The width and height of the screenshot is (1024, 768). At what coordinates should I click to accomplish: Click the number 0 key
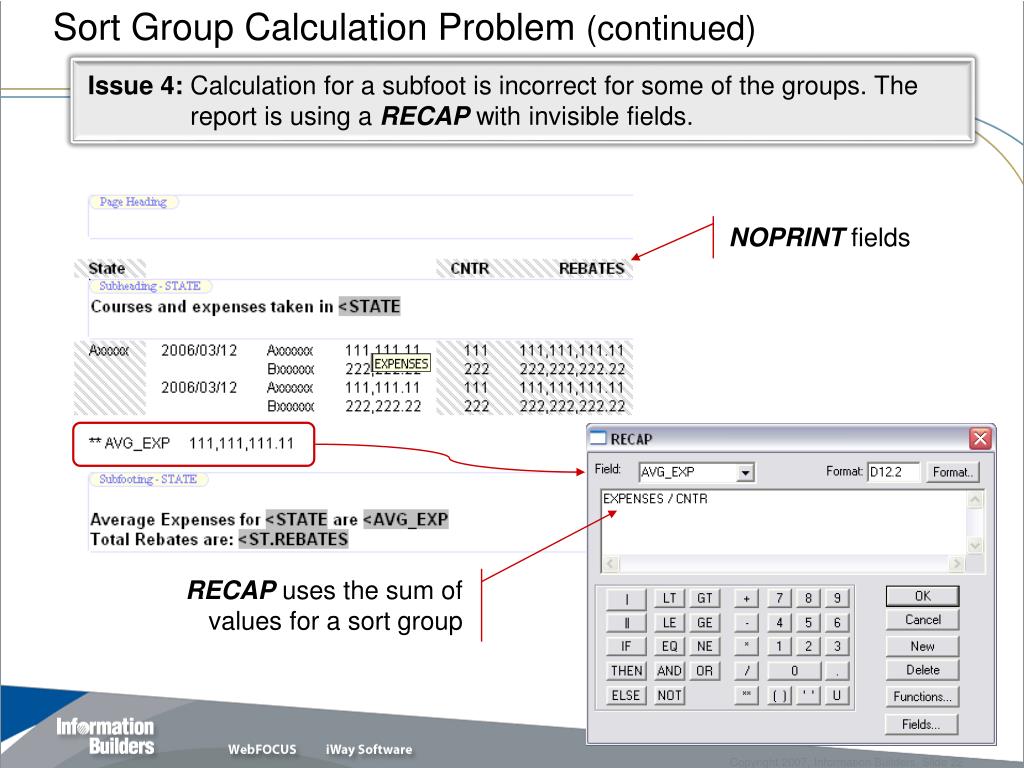pos(793,671)
